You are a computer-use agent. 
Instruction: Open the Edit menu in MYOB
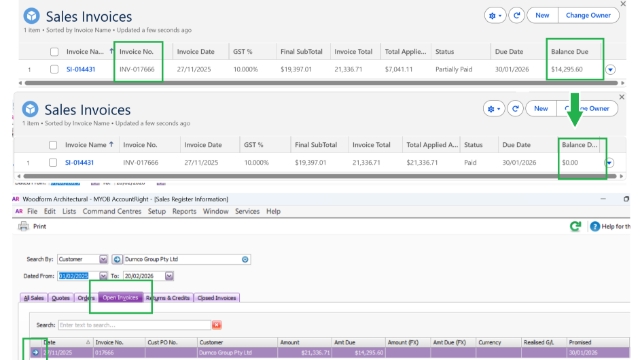pos(50,211)
